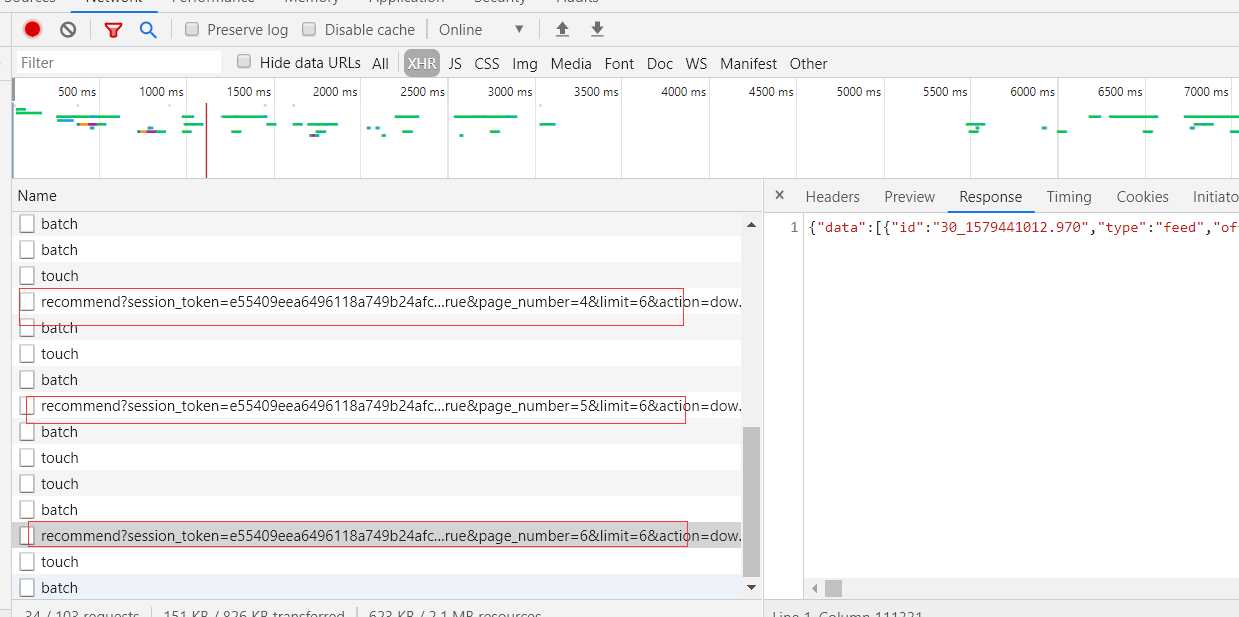Switch to the Timing tab
The height and width of the screenshot is (617, 1239).
tap(1069, 197)
